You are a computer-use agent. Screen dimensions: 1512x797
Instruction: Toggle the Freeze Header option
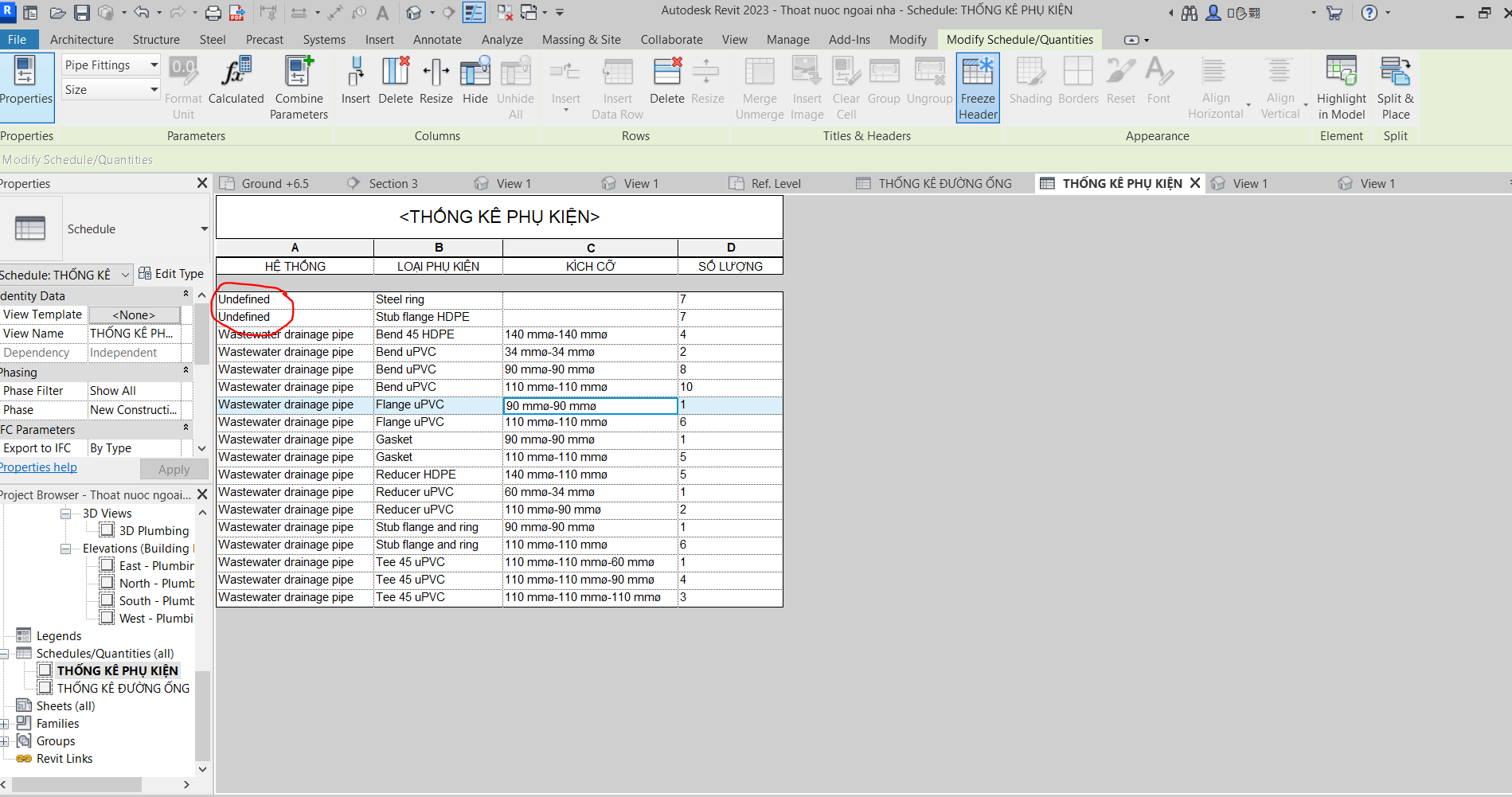(x=977, y=88)
